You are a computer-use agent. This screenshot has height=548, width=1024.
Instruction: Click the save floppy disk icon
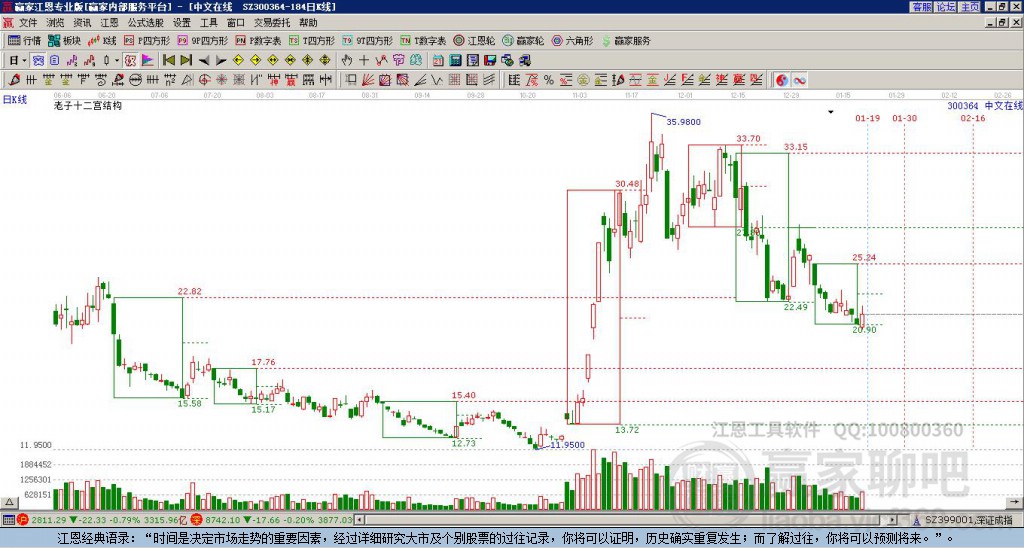coord(490,61)
